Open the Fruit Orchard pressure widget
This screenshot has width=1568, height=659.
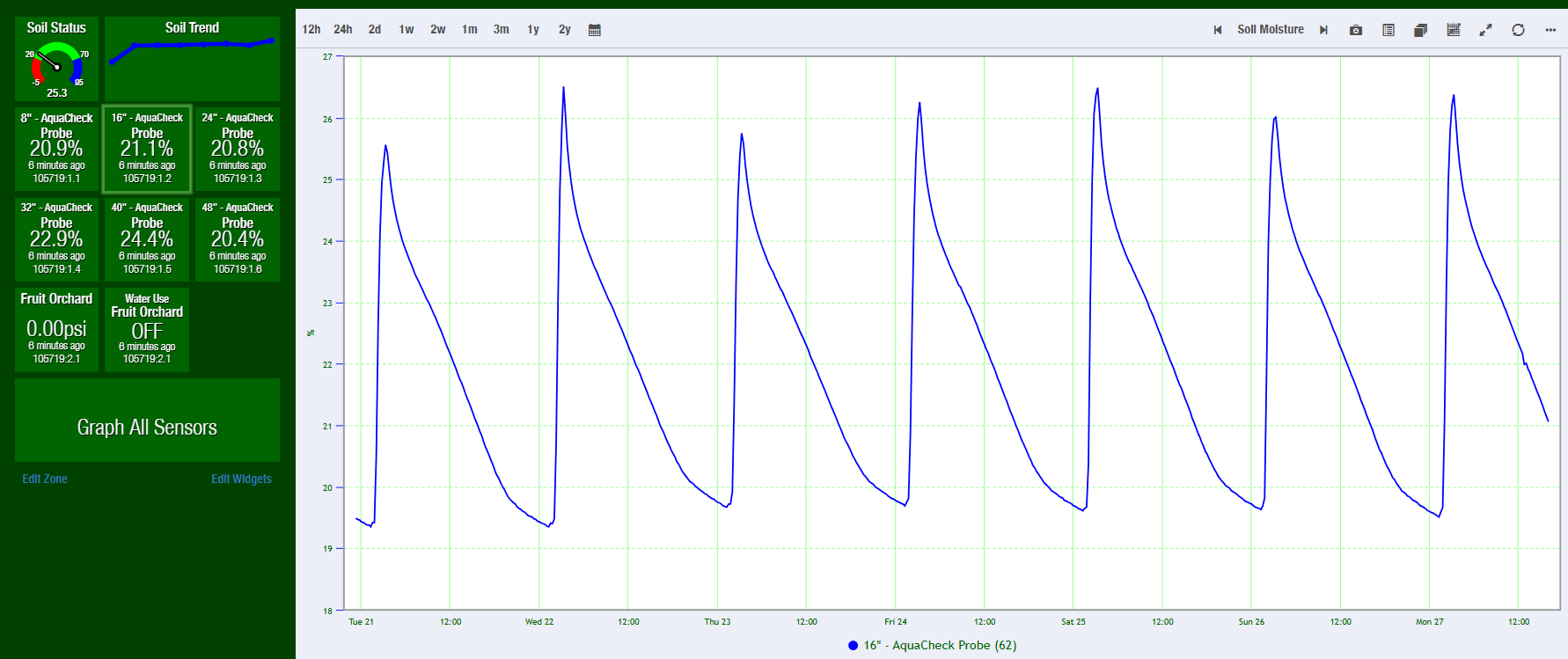click(x=56, y=330)
